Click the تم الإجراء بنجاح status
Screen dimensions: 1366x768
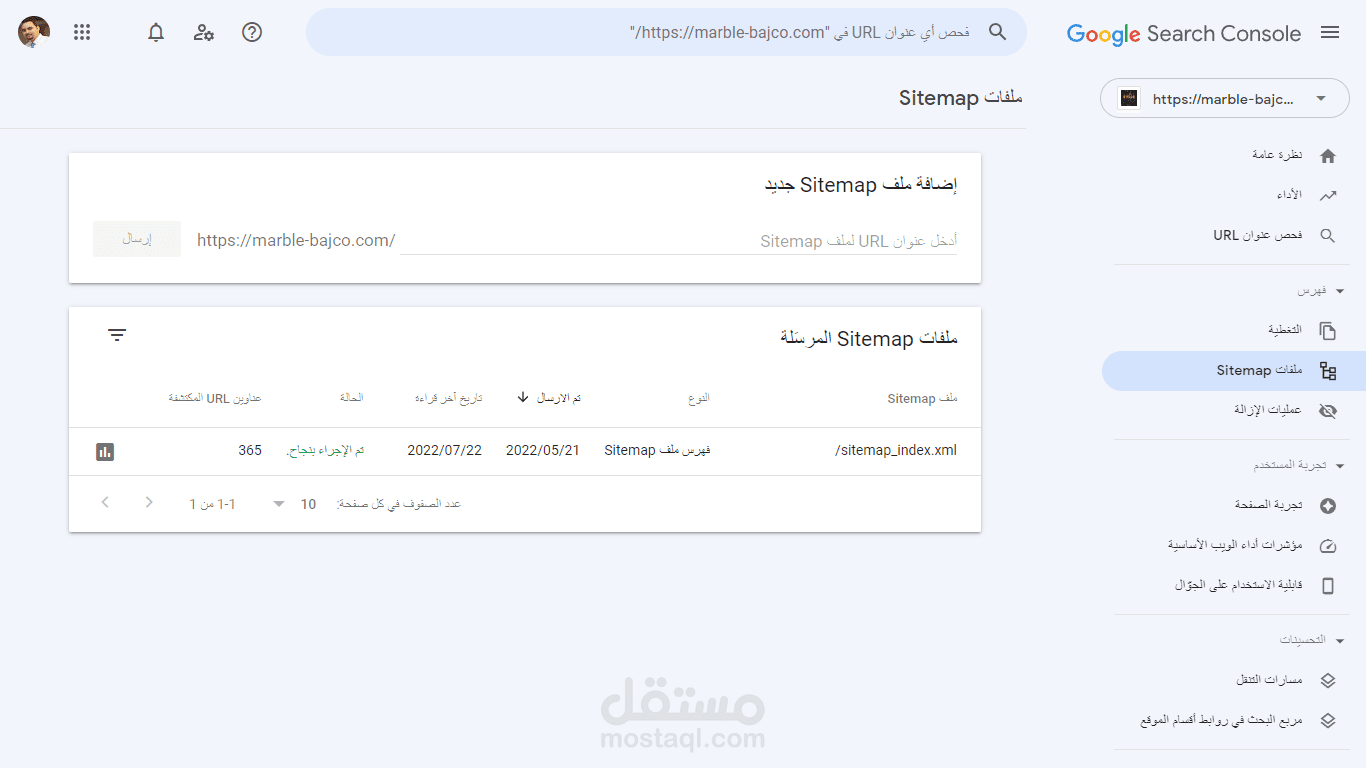coord(325,451)
